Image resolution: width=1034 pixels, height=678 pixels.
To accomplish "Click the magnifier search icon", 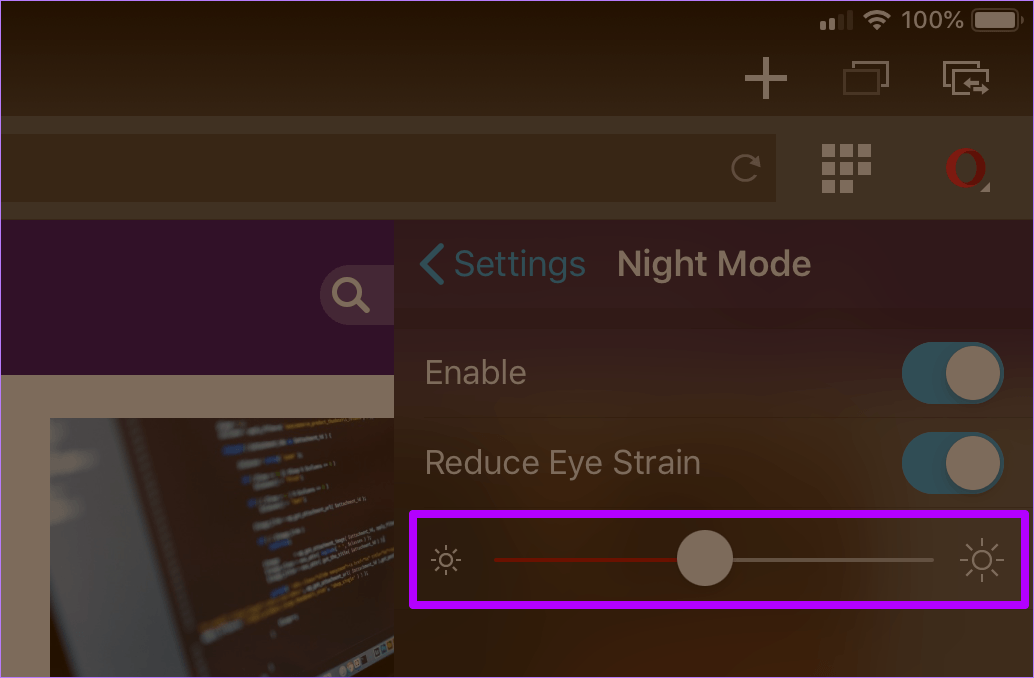I will click(351, 295).
